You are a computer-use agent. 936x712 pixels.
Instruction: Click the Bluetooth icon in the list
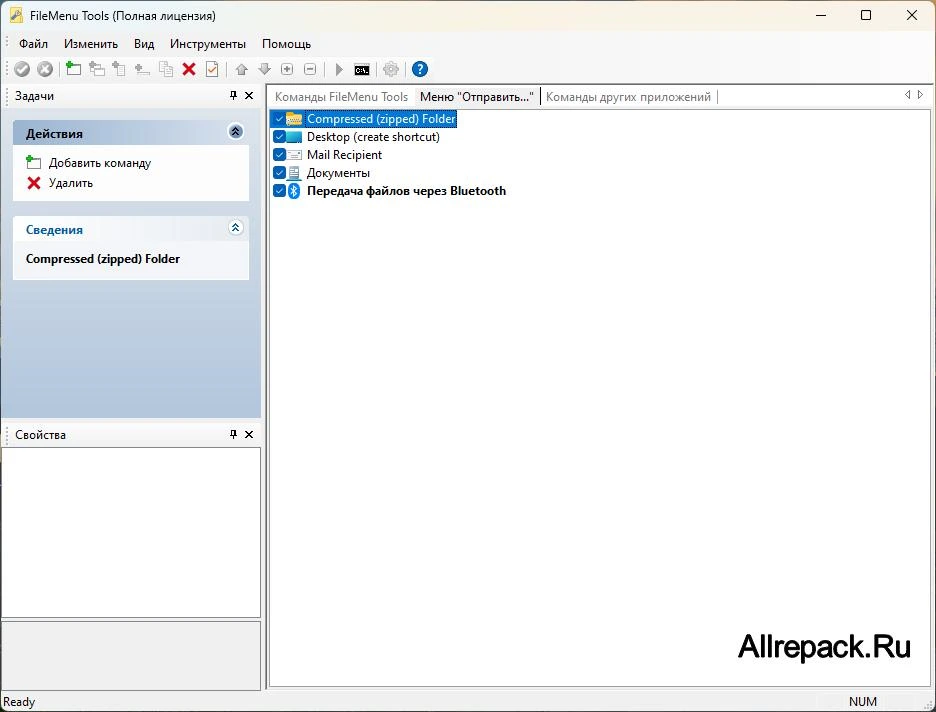pyautogui.click(x=294, y=191)
